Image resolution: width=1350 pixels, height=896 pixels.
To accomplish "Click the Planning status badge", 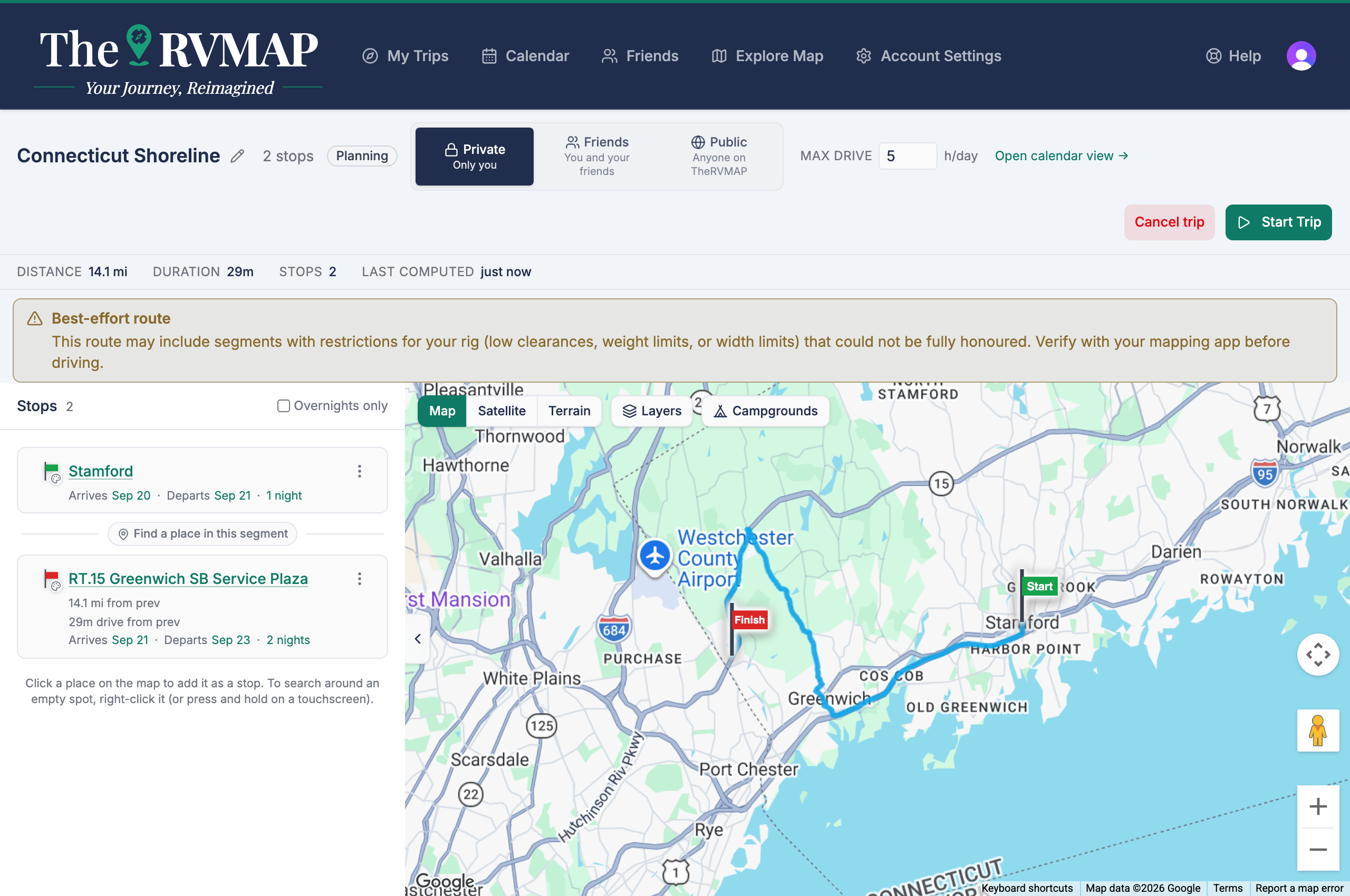I will pos(362,156).
